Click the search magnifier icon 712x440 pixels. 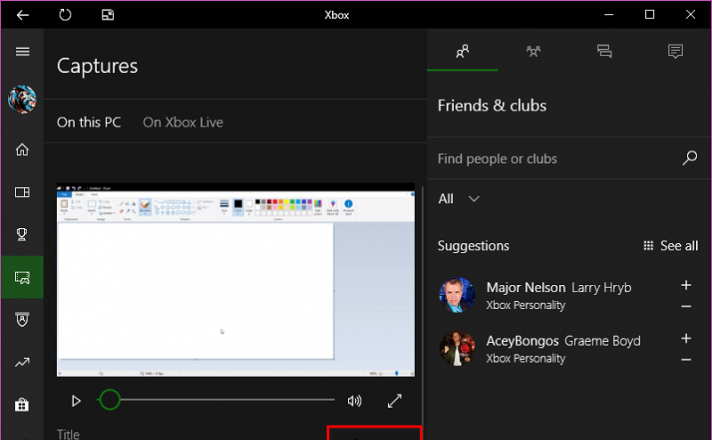pos(689,158)
